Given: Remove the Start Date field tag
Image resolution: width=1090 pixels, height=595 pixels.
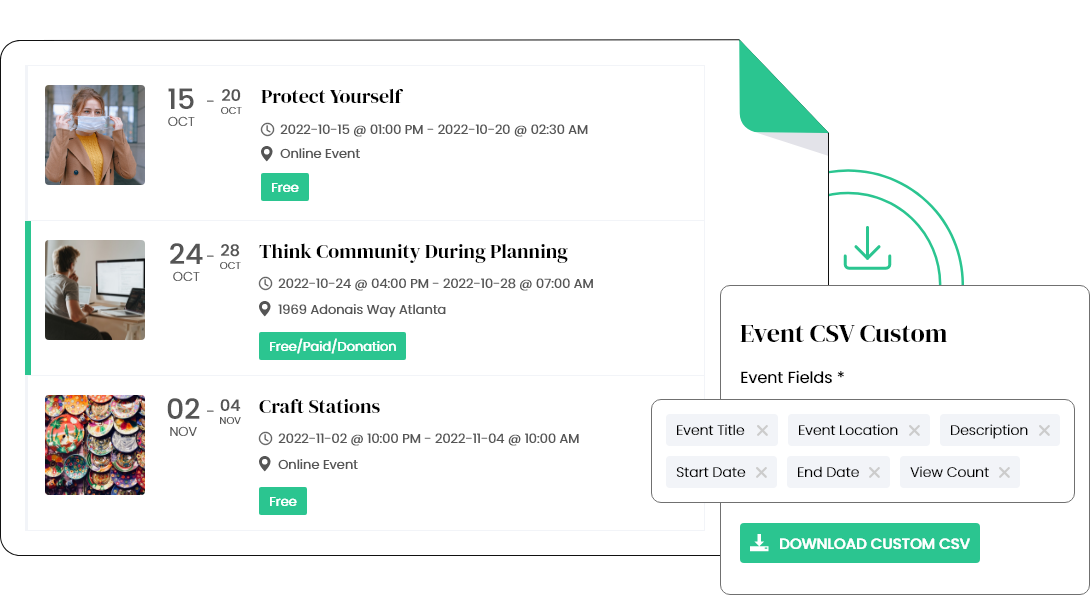Looking at the screenshot, I should pos(761,473).
